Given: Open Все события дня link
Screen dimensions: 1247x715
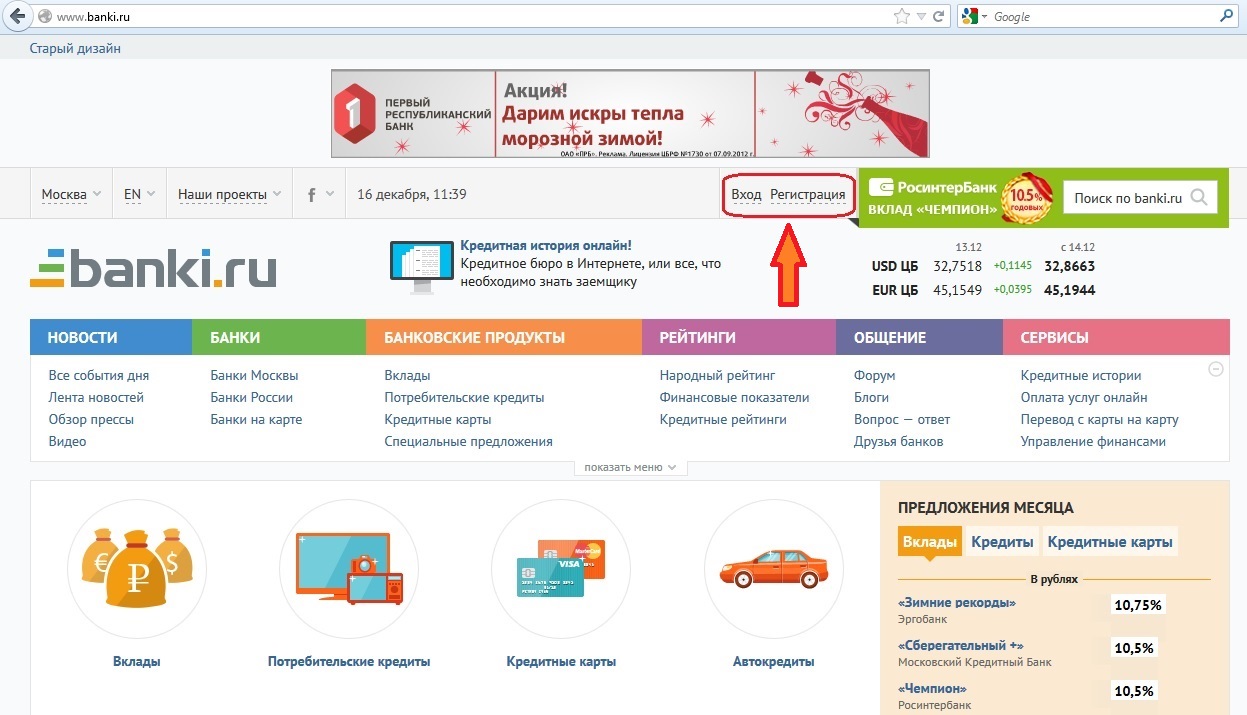Looking at the screenshot, I should [x=99, y=375].
